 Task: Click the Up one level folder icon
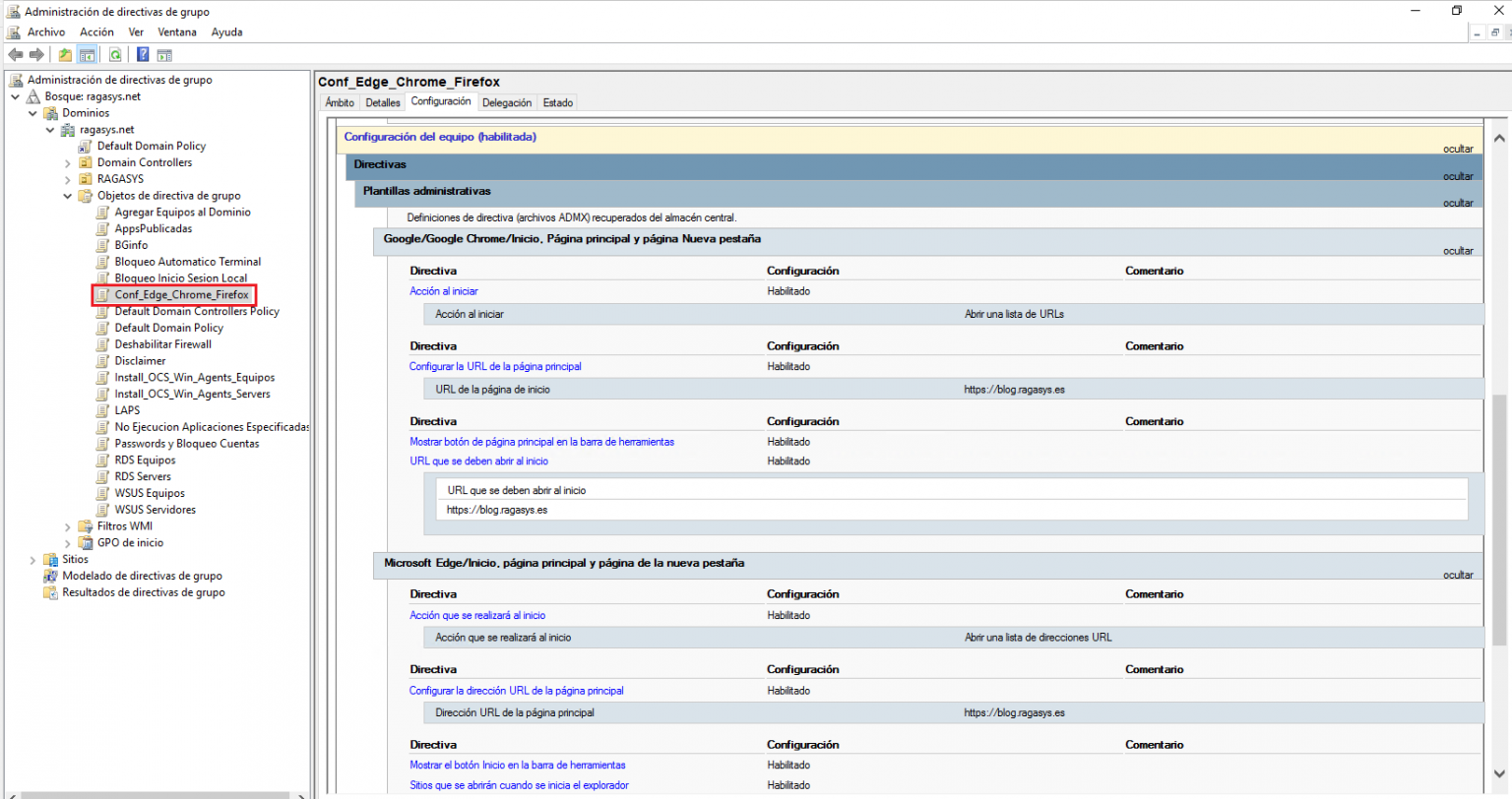(x=64, y=54)
